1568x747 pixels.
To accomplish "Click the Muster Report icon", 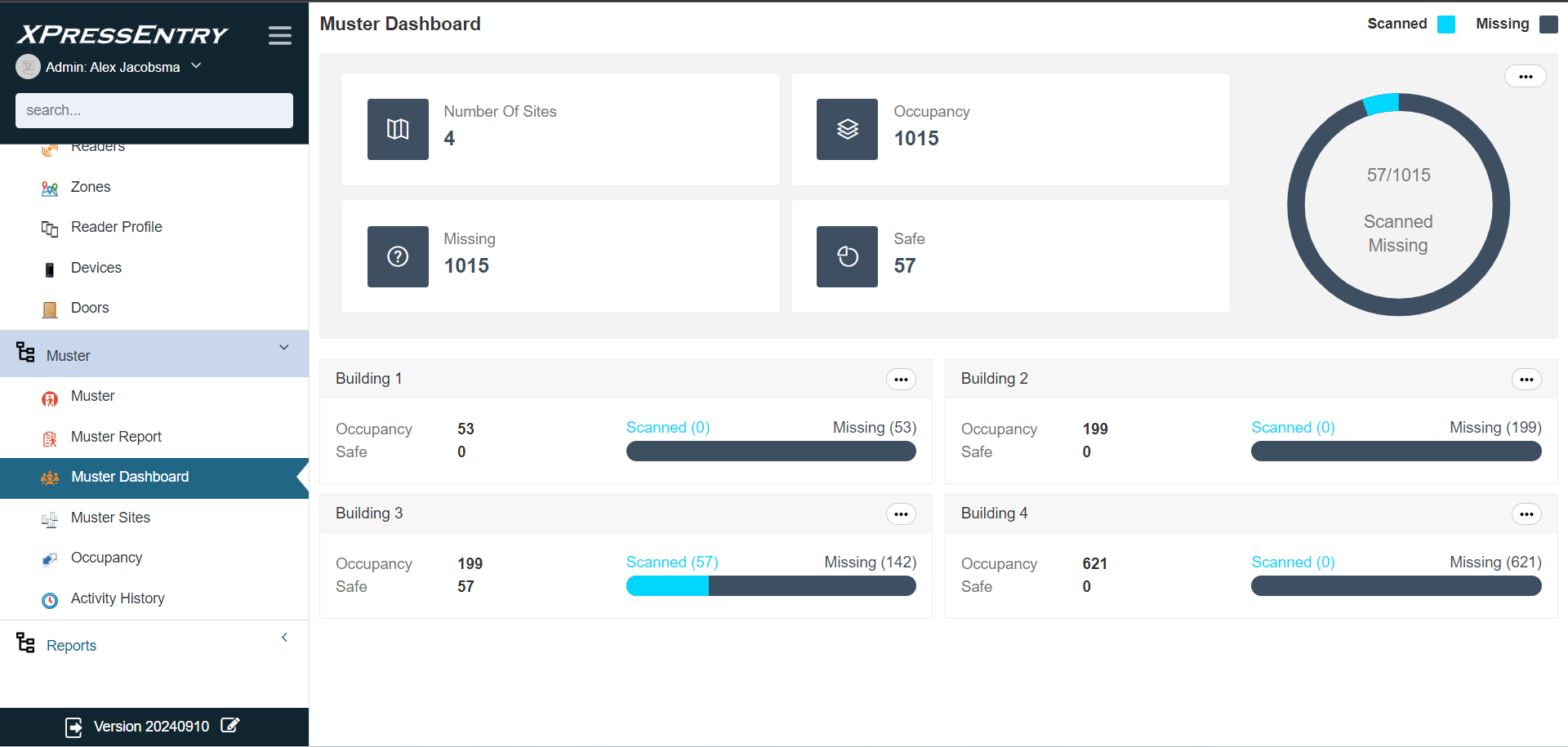I will [x=50, y=437].
